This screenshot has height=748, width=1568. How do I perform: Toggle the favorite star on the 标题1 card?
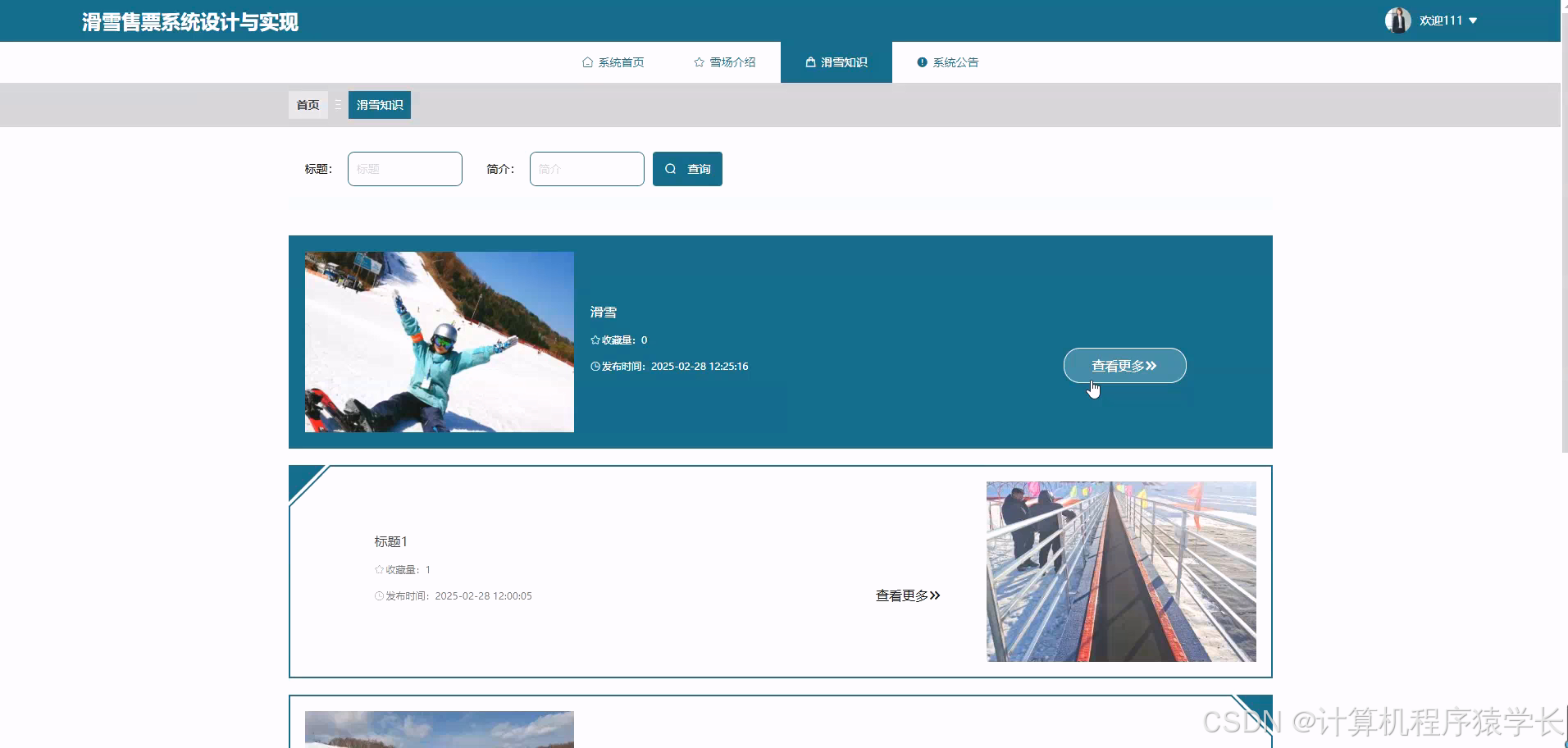(379, 569)
